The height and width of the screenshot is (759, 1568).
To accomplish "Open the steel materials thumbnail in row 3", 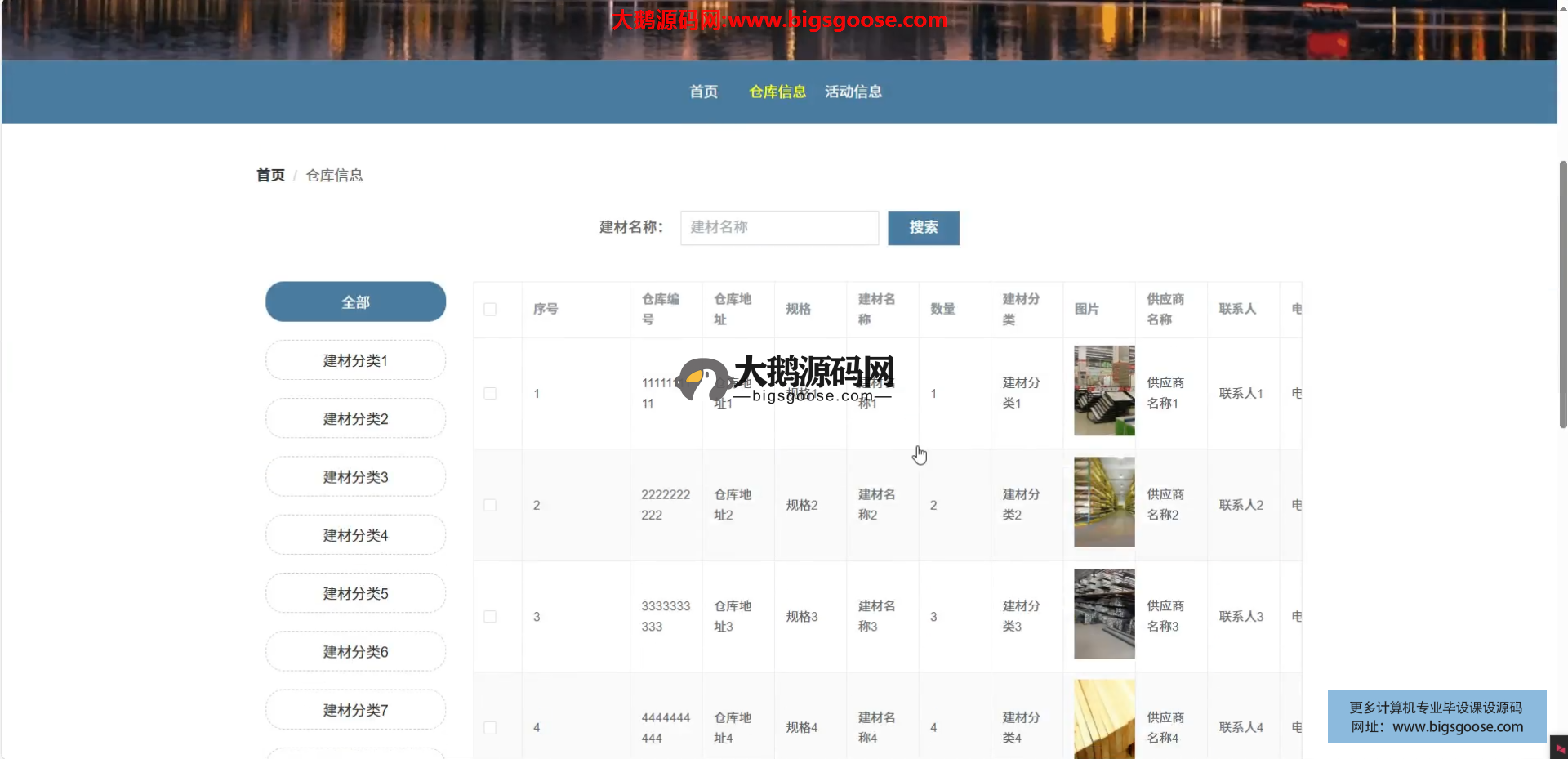I will point(1103,614).
